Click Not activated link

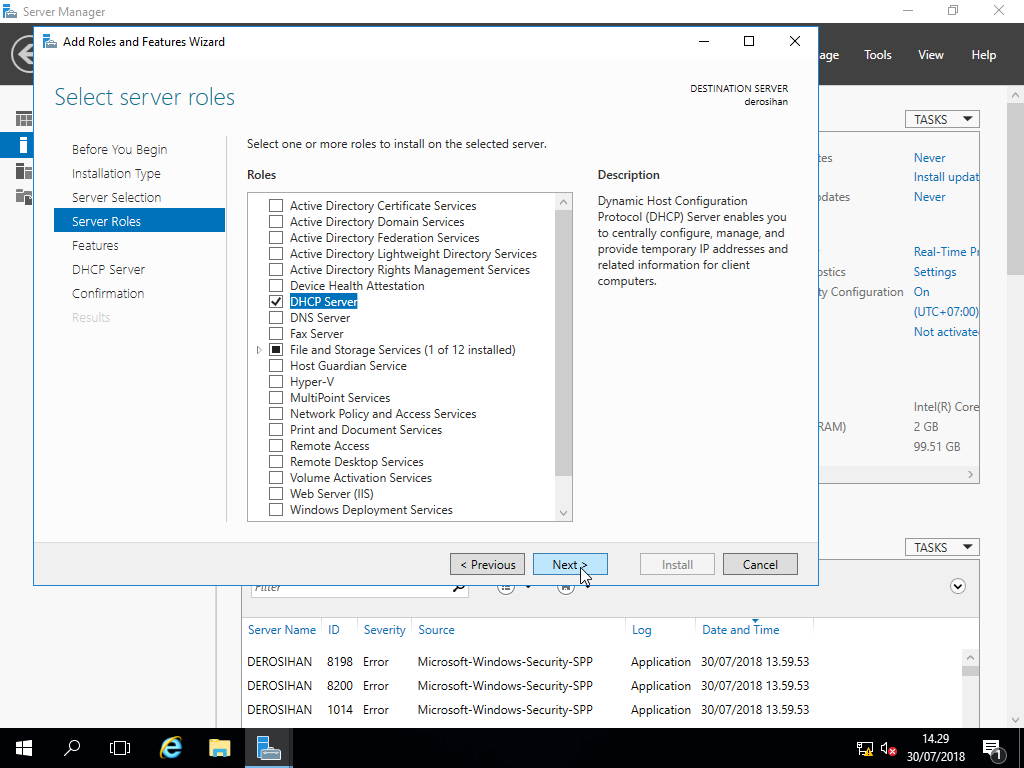(946, 332)
